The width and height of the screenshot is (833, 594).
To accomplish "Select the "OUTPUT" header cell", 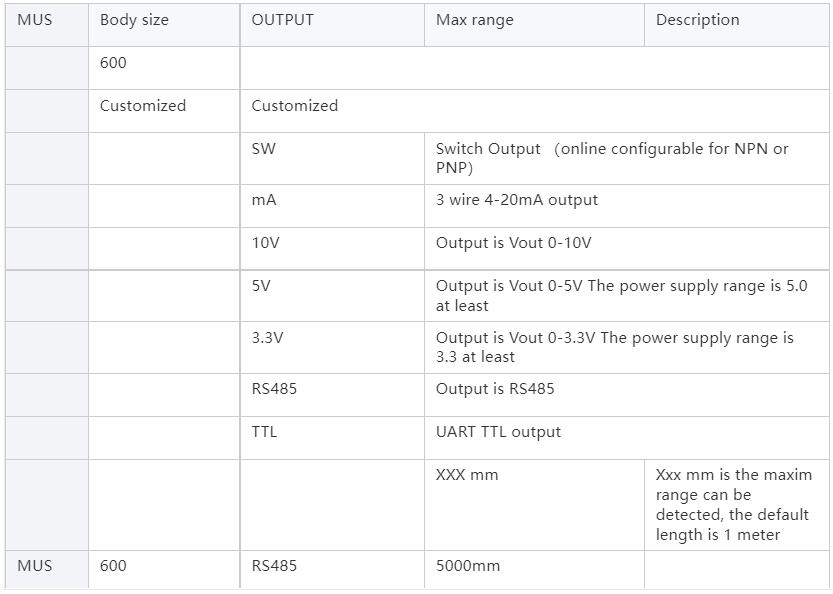I will point(282,20).
